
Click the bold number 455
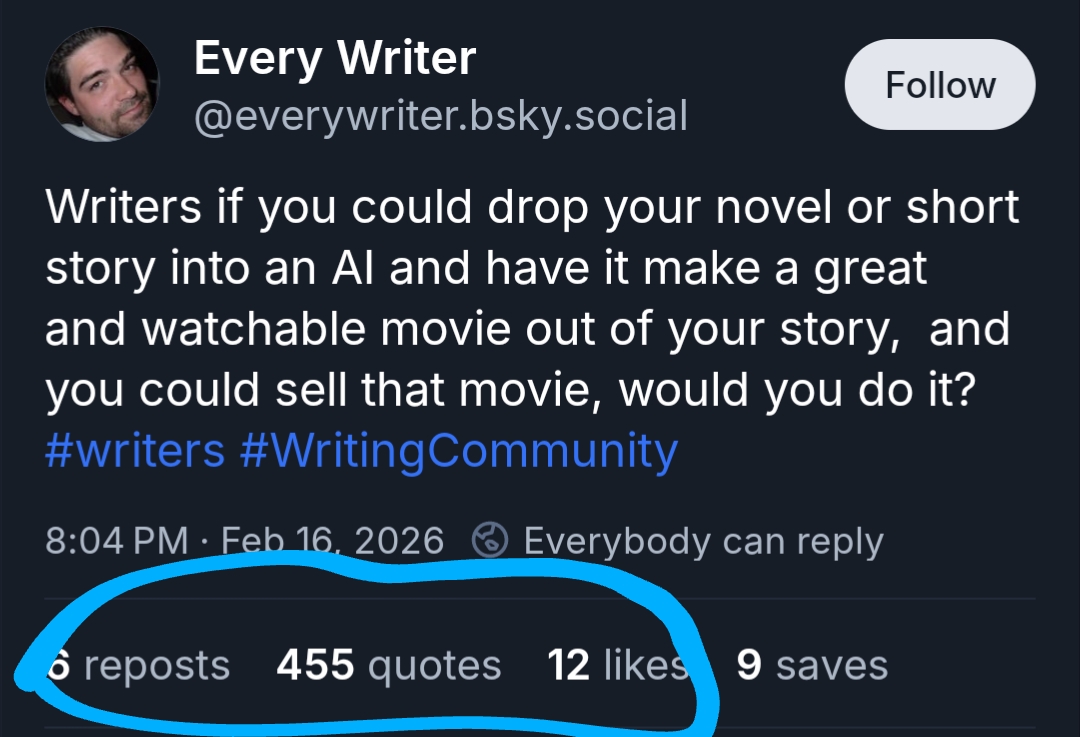pos(315,665)
